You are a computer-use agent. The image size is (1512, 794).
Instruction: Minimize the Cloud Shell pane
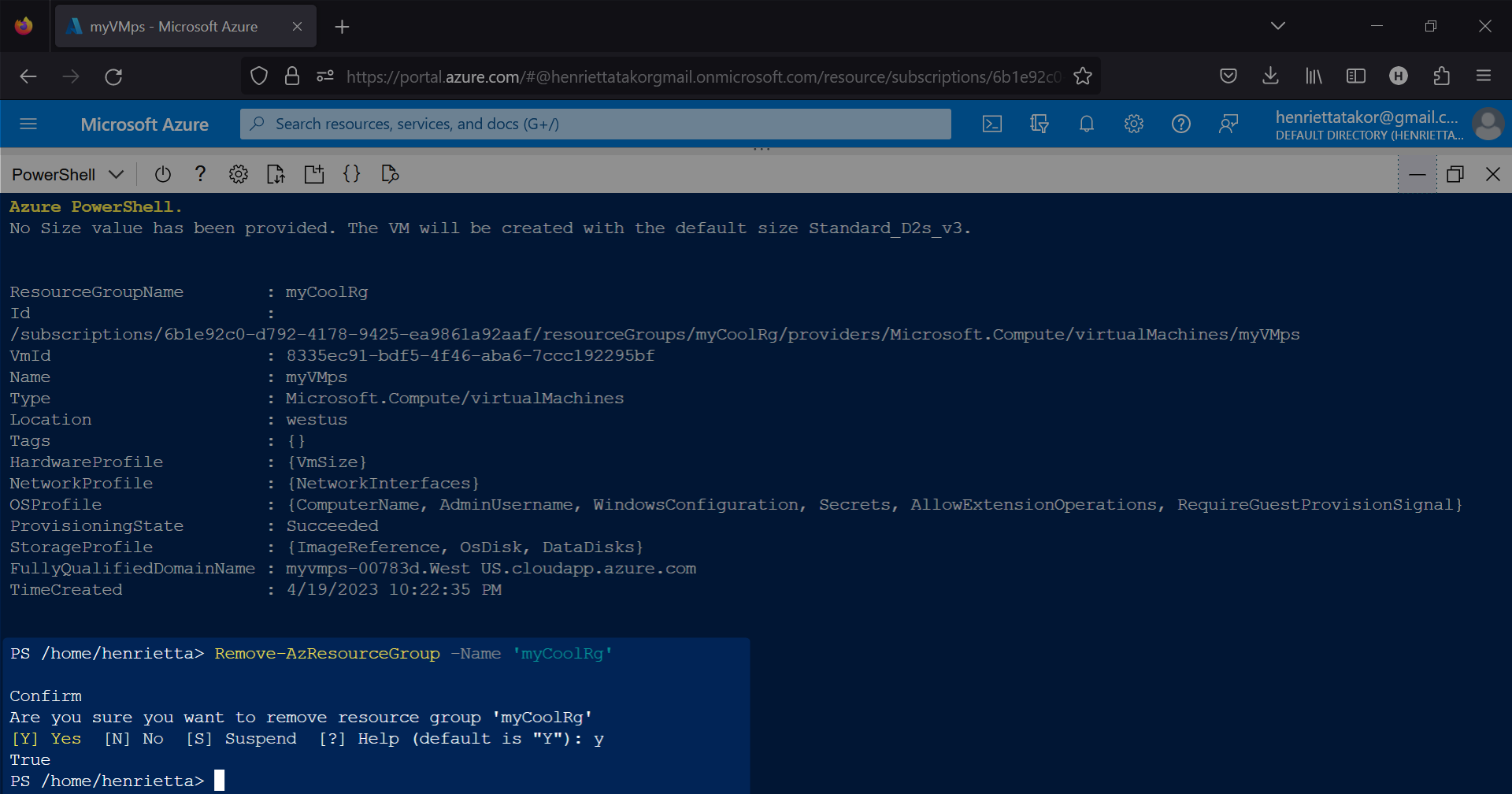pyautogui.click(x=1417, y=174)
